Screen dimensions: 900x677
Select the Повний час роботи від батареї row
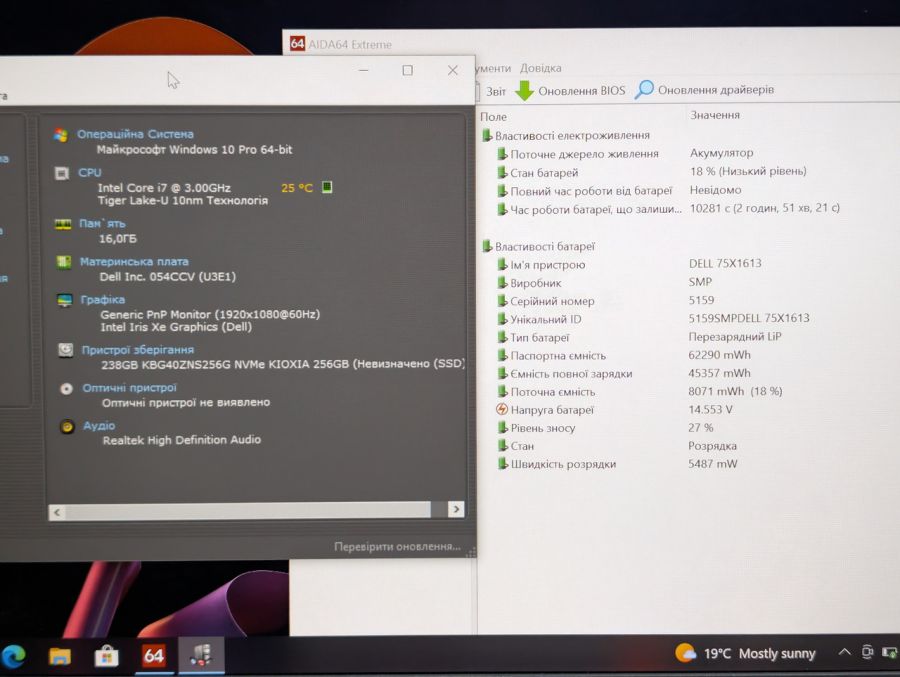[689, 190]
